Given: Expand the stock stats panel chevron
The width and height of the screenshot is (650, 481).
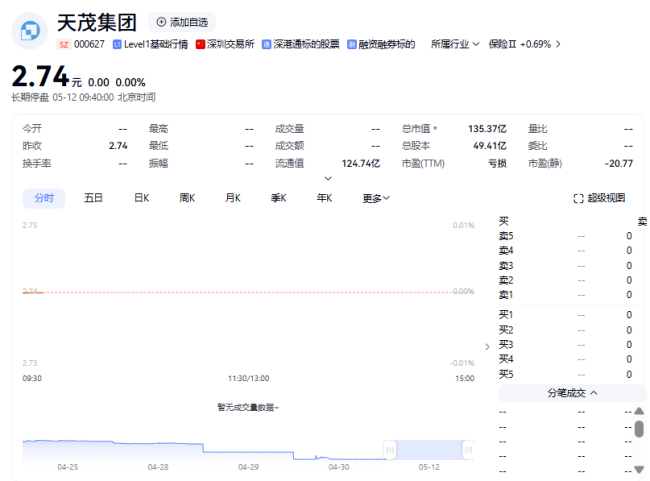Looking at the screenshot, I should tap(327, 178).
